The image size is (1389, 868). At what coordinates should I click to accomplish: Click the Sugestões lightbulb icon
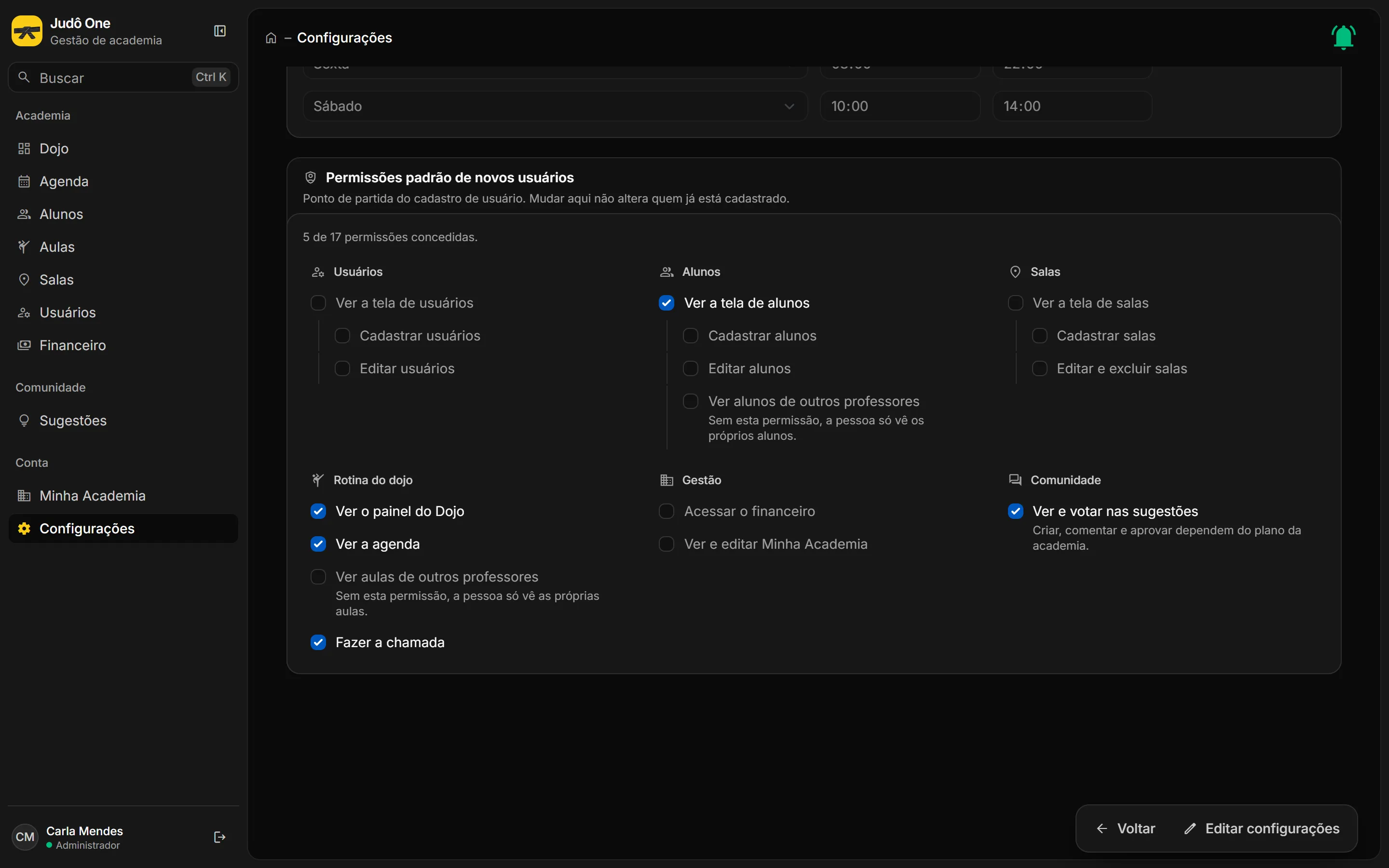click(24, 421)
